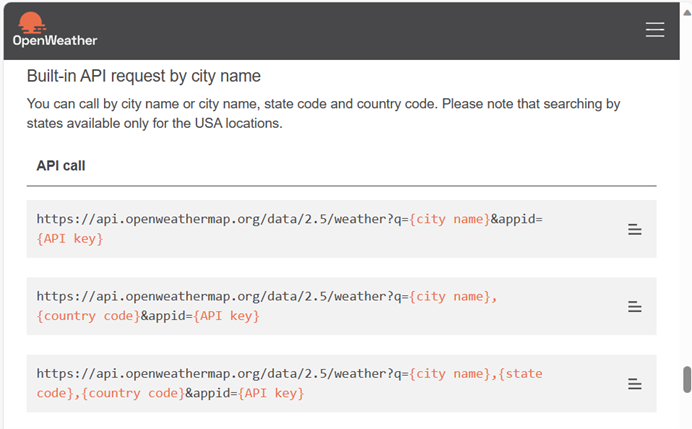Click the 'API call' label
The height and width of the screenshot is (429, 692).
(x=61, y=166)
